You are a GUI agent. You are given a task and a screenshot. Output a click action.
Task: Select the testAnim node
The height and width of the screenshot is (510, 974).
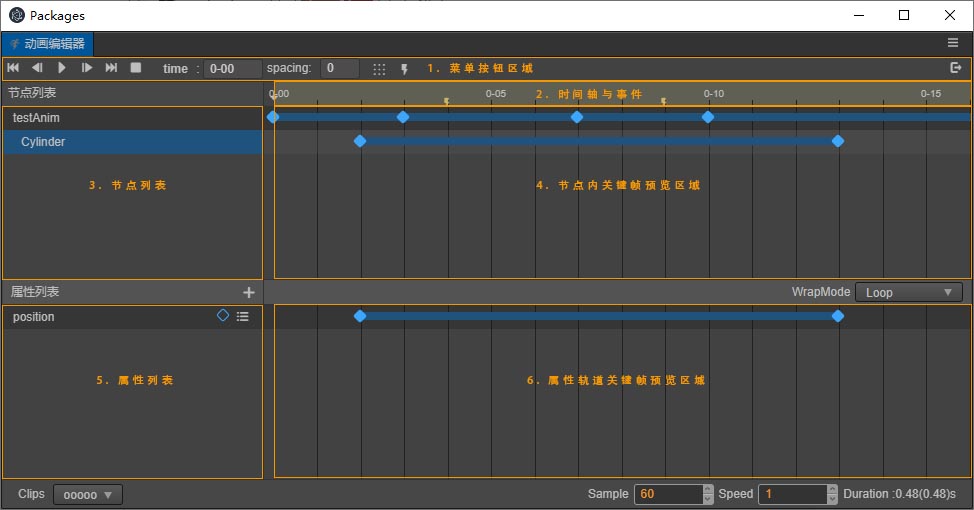point(132,118)
